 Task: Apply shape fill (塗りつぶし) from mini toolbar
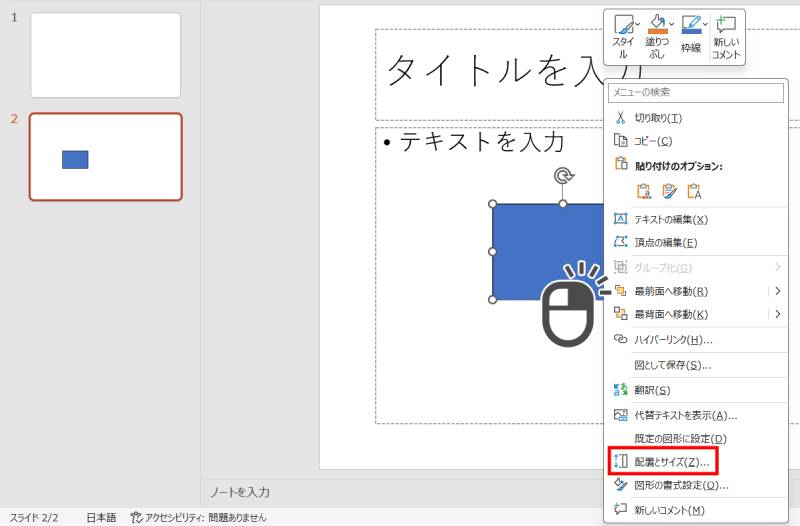tap(657, 37)
